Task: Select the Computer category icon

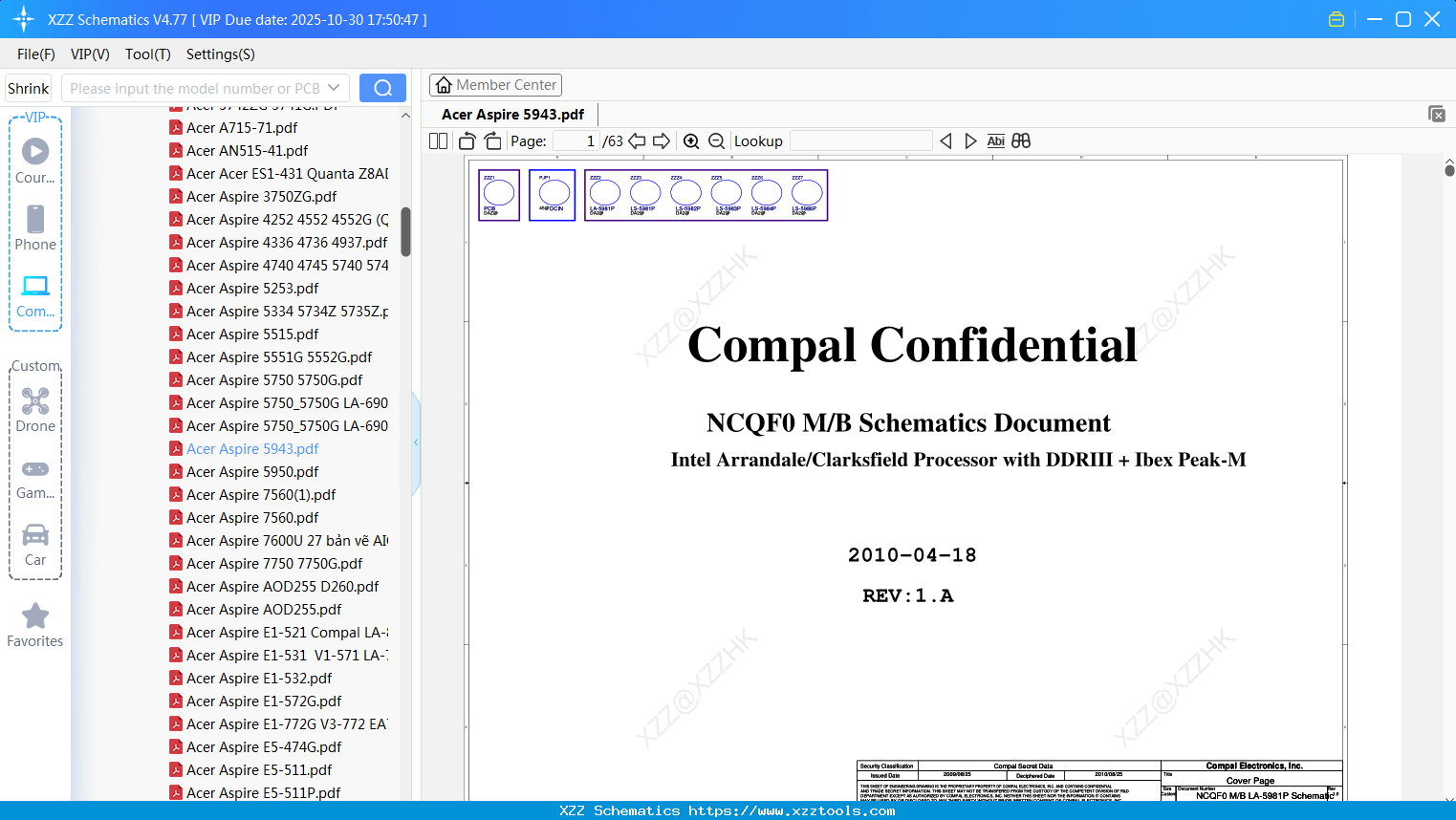Action: click(x=35, y=295)
